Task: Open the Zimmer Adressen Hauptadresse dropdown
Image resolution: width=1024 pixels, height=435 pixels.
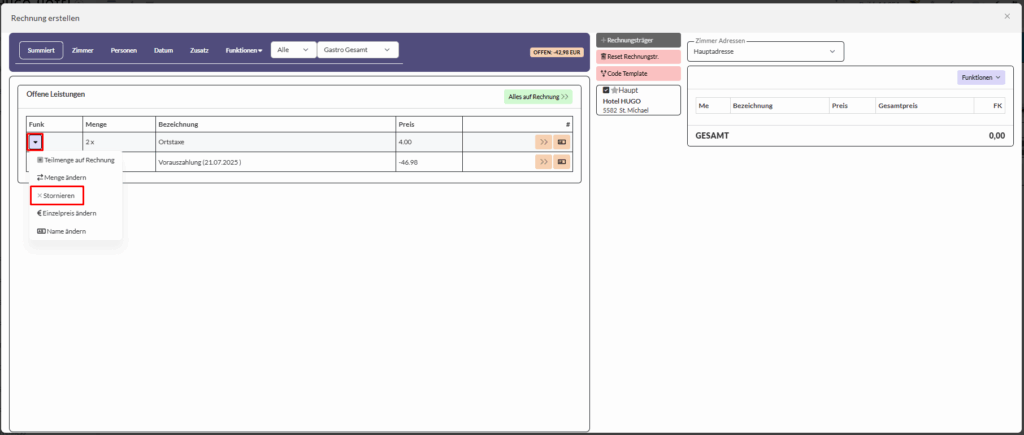Action: [x=765, y=51]
